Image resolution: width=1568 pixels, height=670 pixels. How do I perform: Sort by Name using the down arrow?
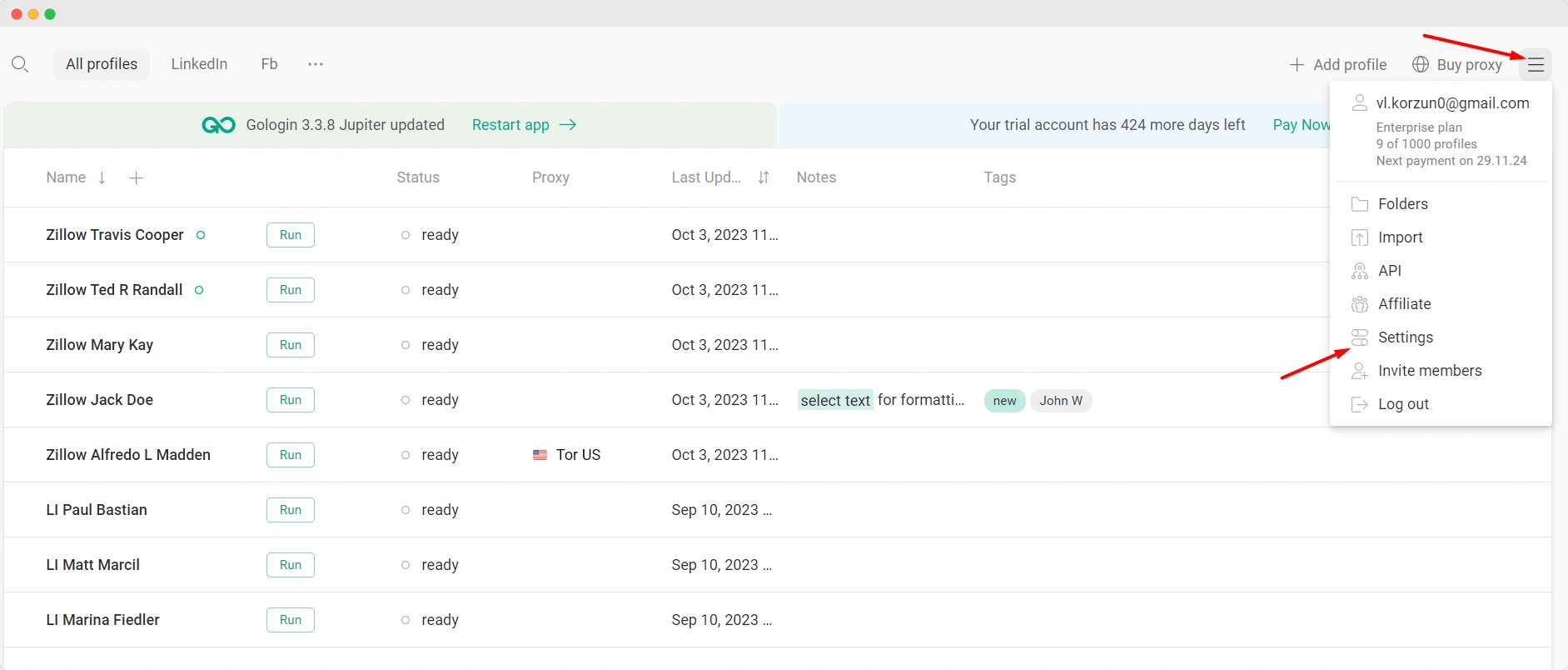pyautogui.click(x=102, y=177)
